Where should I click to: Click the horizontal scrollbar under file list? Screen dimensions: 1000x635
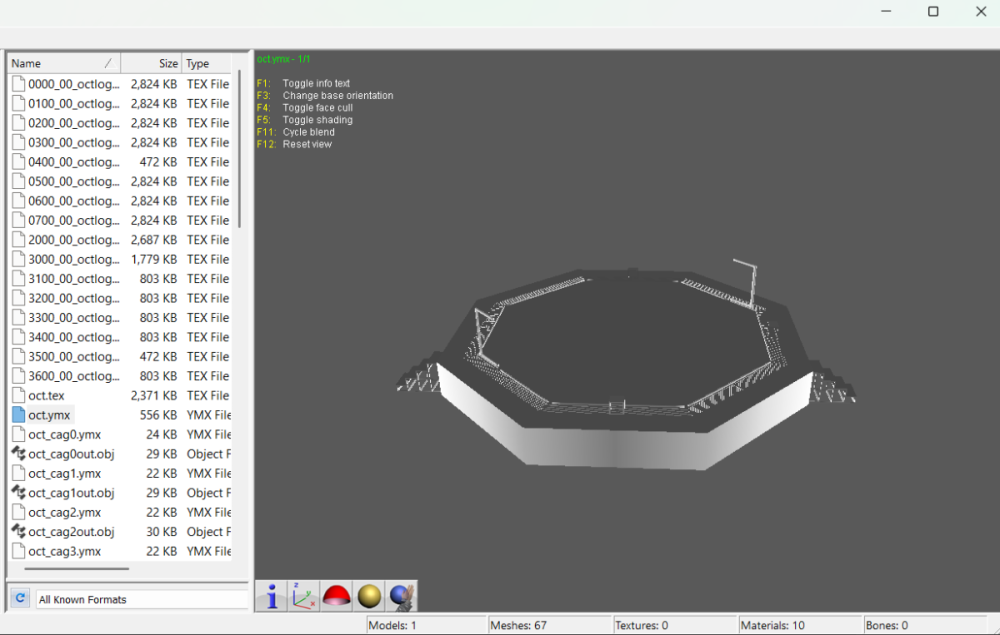[x=77, y=568]
